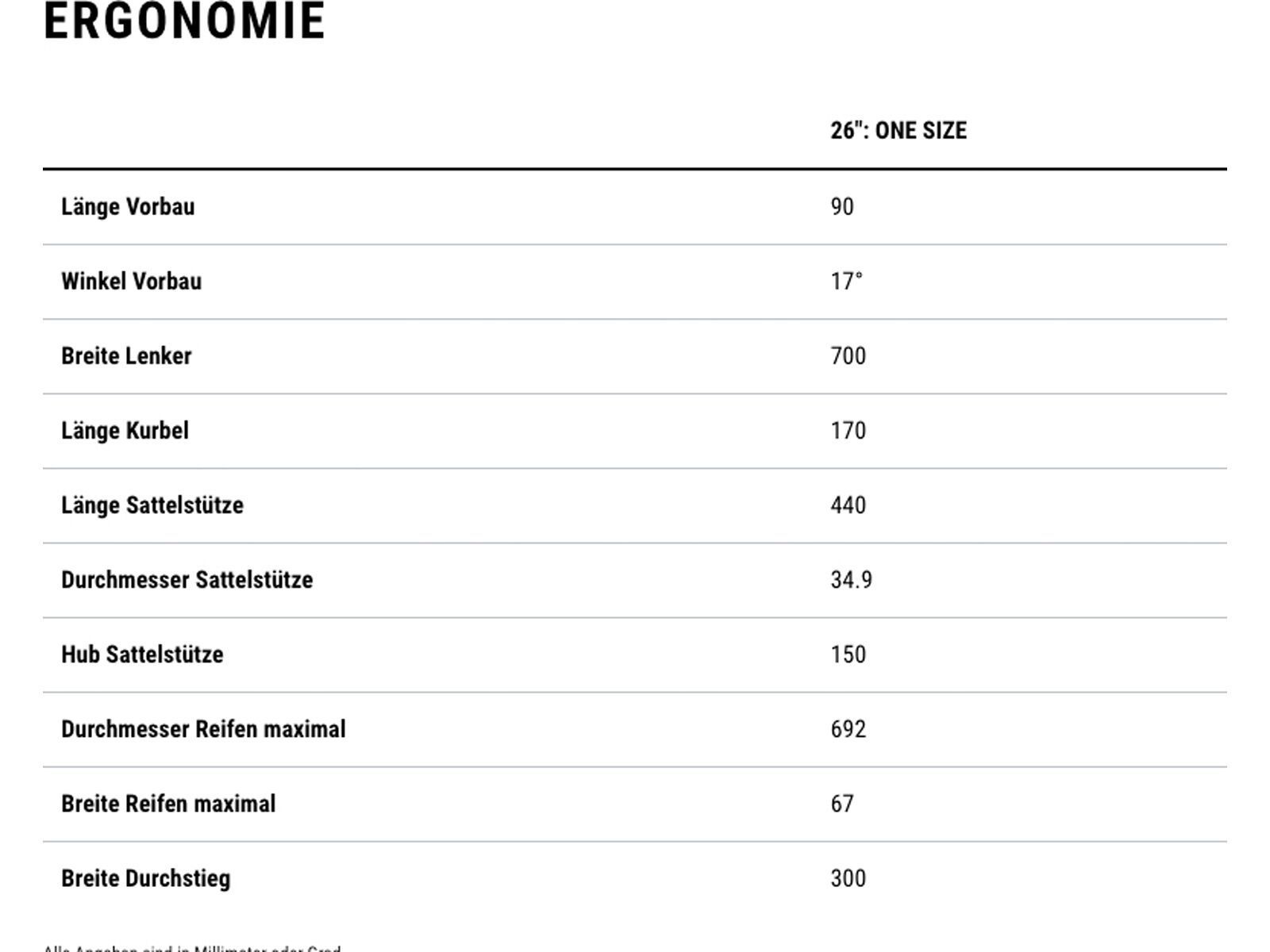
Task: Select the Hub Sattelstütze row label
Action: [142, 654]
